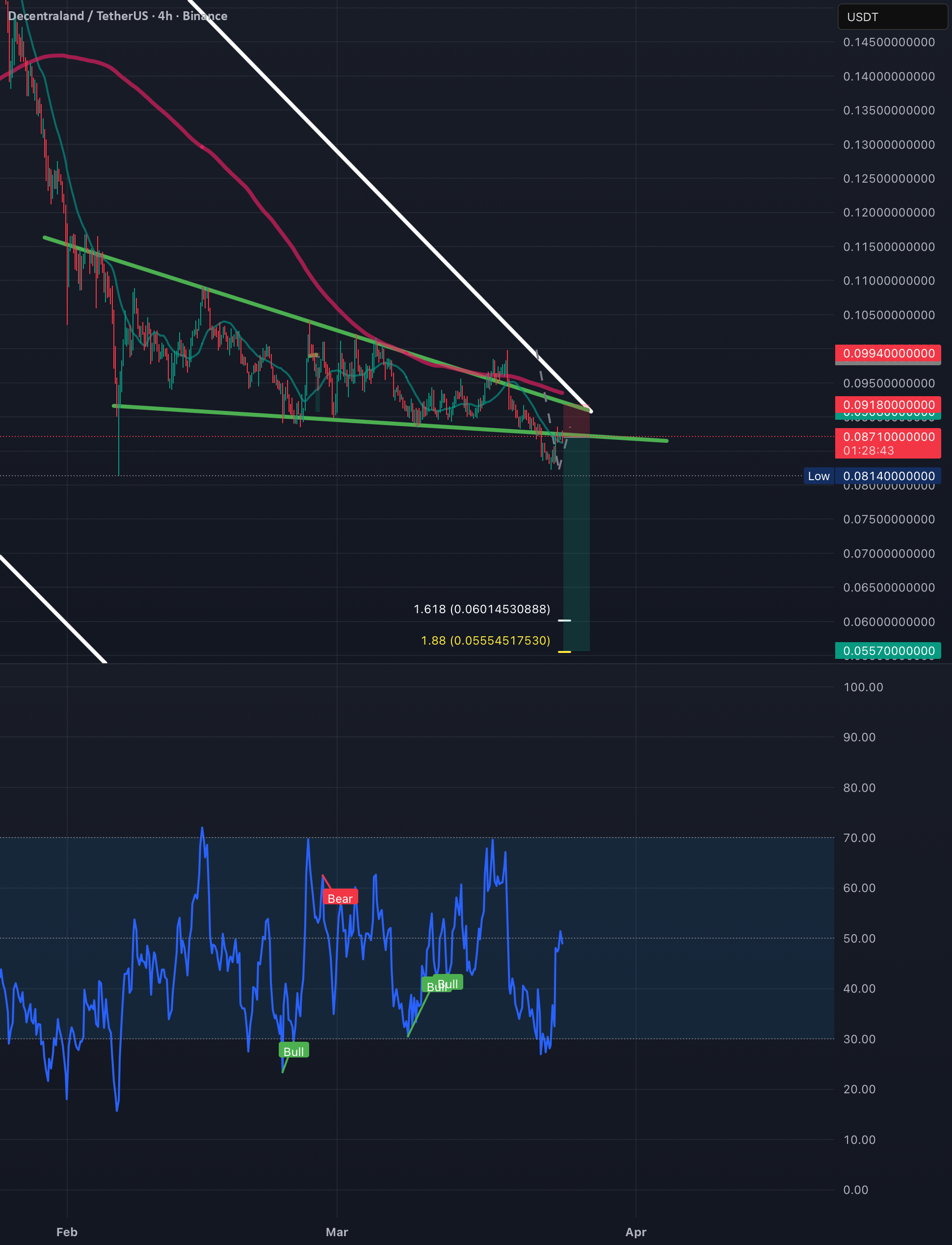This screenshot has width=952, height=1245.
Task: Click the 70.00 RSI overbought axis label
Action: 859,838
